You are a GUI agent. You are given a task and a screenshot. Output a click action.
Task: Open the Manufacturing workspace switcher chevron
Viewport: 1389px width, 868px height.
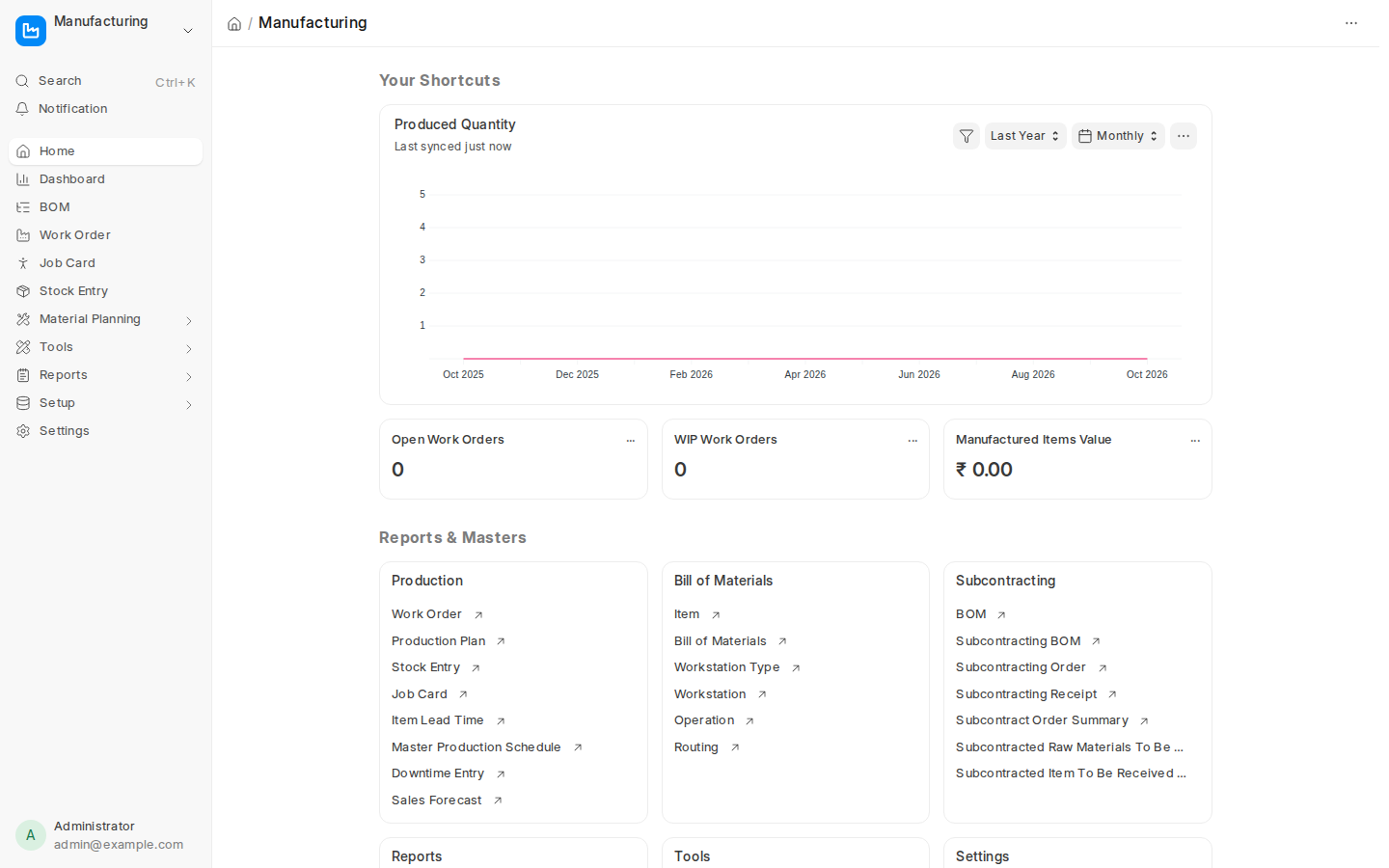pyautogui.click(x=188, y=31)
